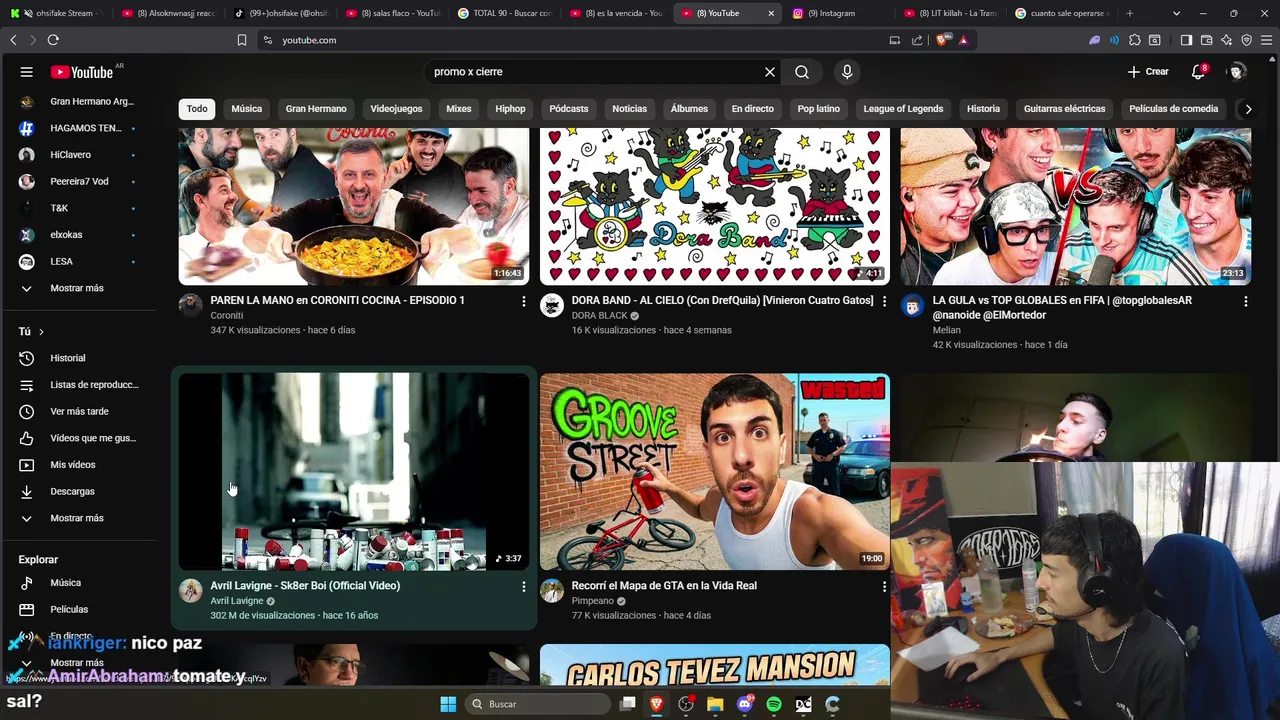1280x720 pixels.
Task: Open a new browser tab
Action: click(x=1130, y=13)
